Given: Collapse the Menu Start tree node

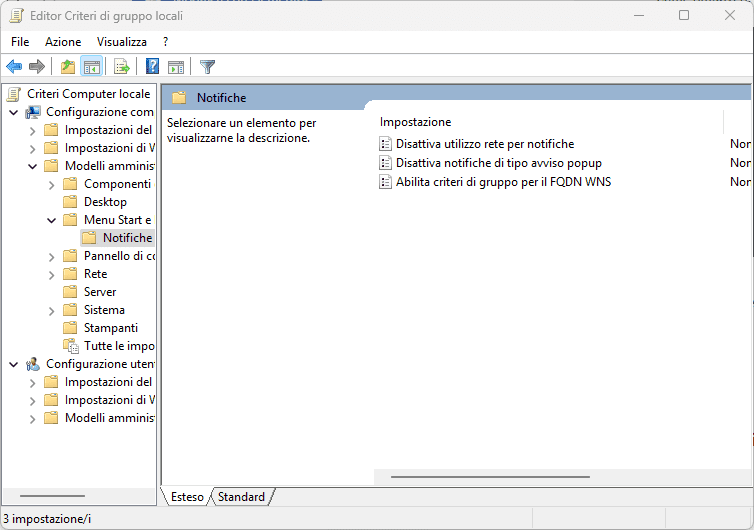Looking at the screenshot, I should coord(52,220).
